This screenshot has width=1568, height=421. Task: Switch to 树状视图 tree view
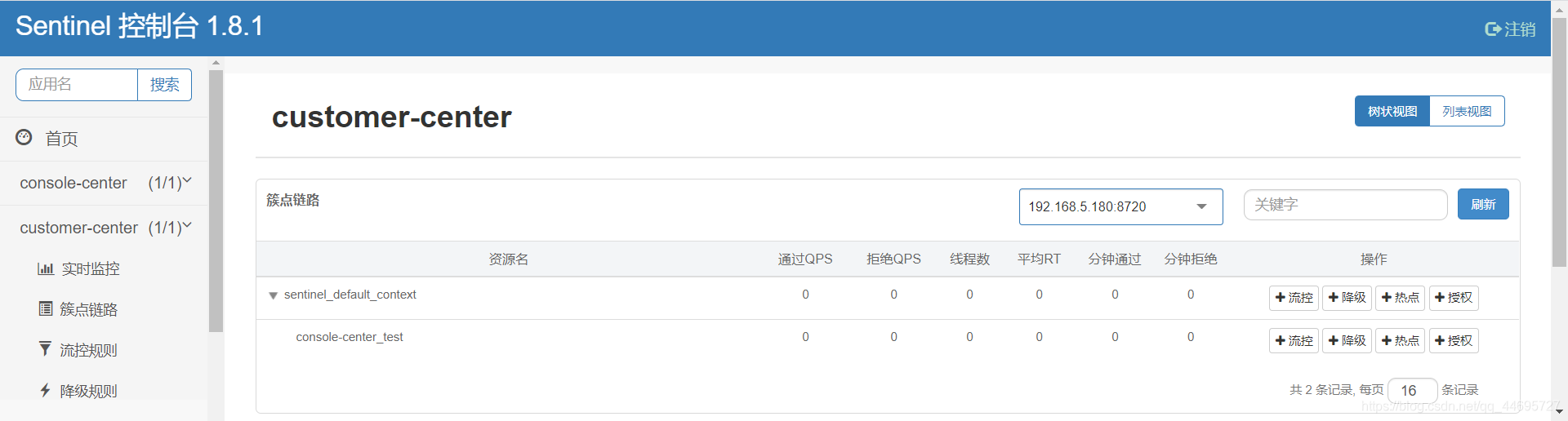1392,111
